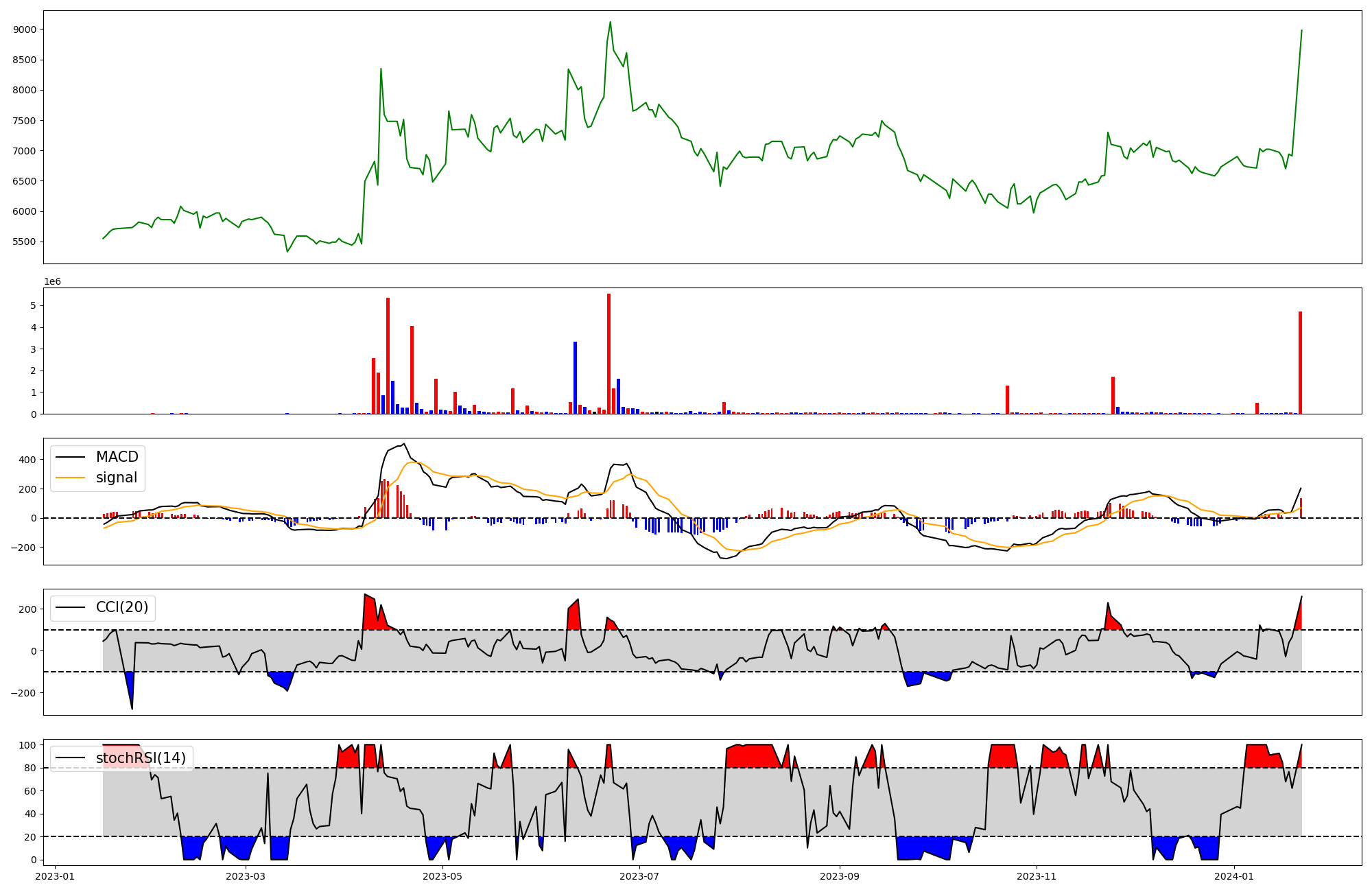Click the 2024-01 date axis label
This screenshot has height=892, width=1372.
(x=1234, y=876)
